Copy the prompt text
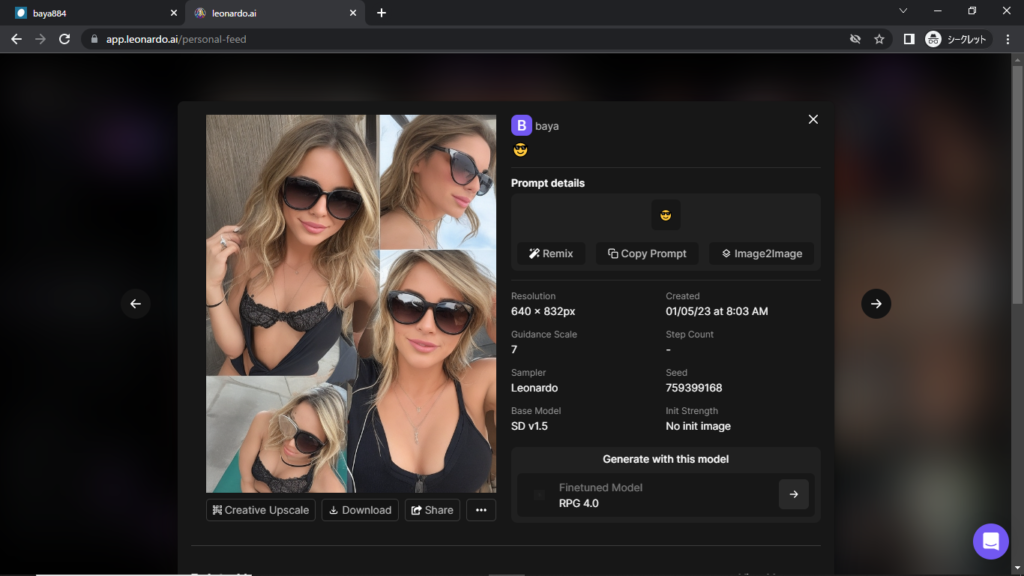 647,254
